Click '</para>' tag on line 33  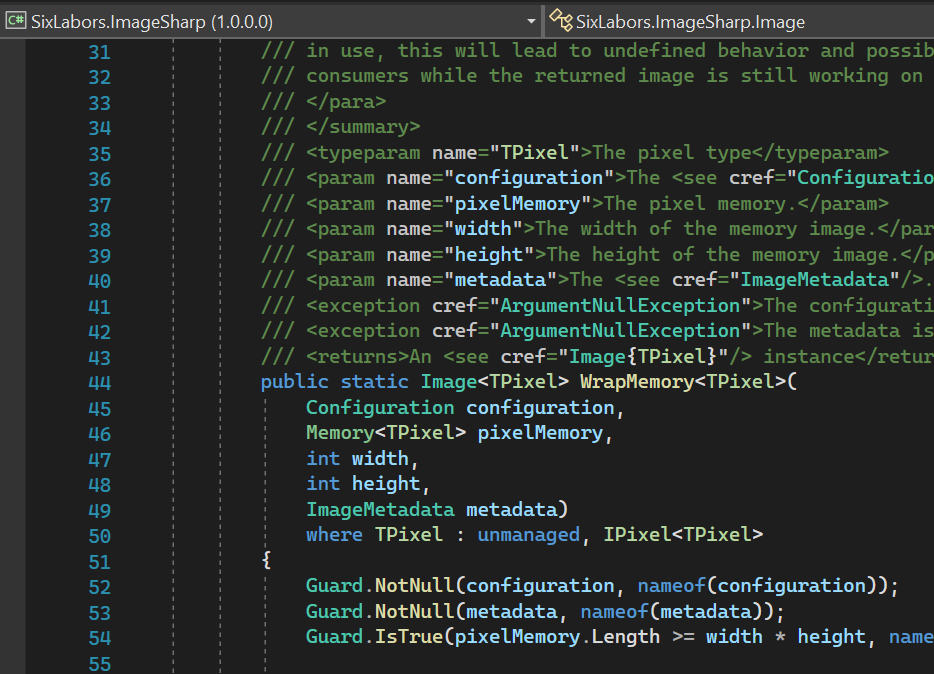346,102
